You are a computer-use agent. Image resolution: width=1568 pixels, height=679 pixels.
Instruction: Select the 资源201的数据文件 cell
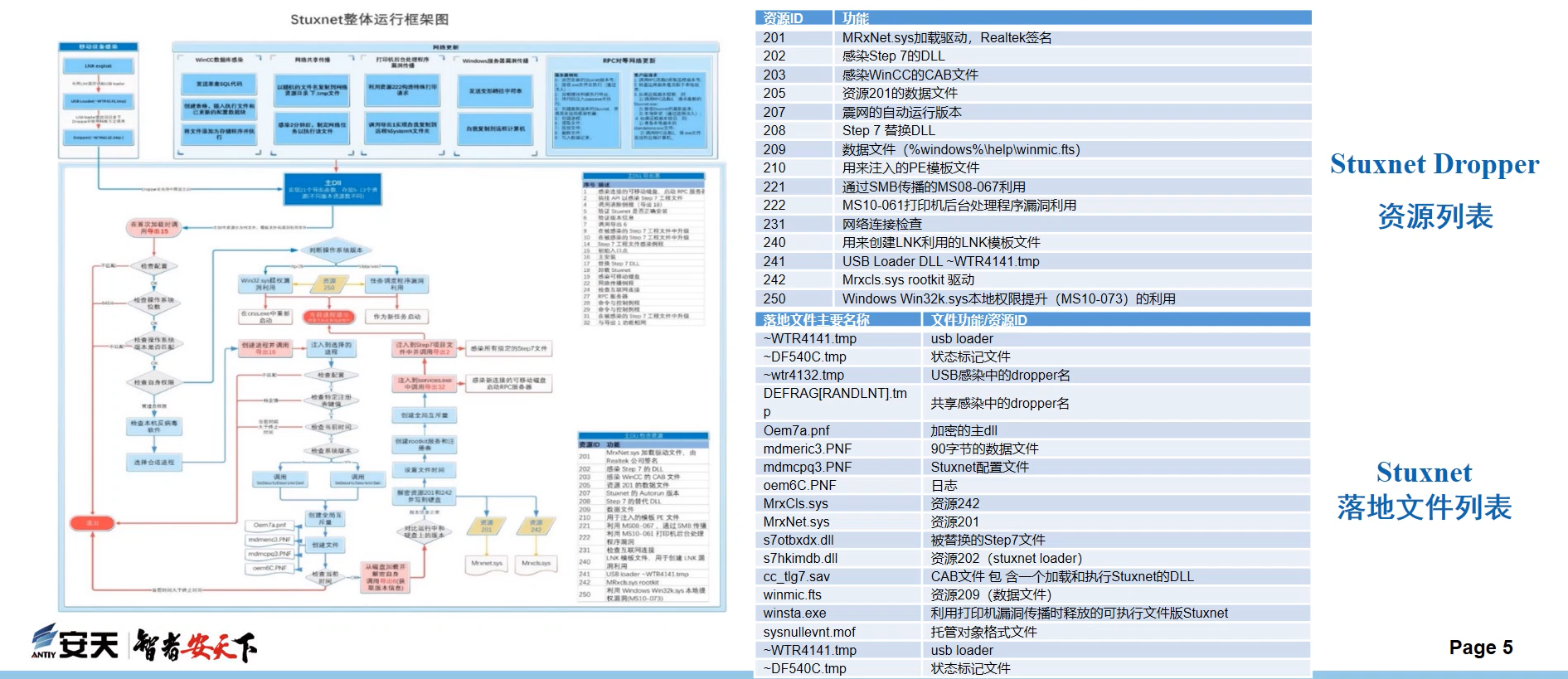[x=1073, y=93]
